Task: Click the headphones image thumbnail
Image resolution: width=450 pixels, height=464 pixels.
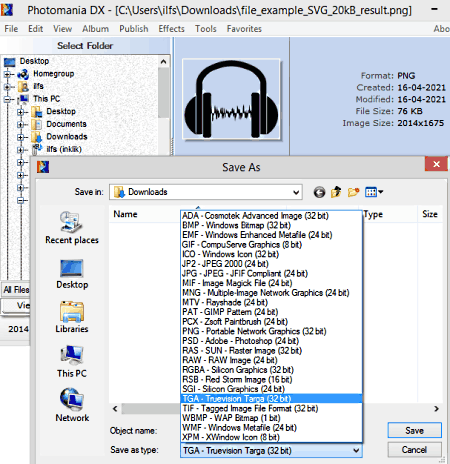Action: 231,100
